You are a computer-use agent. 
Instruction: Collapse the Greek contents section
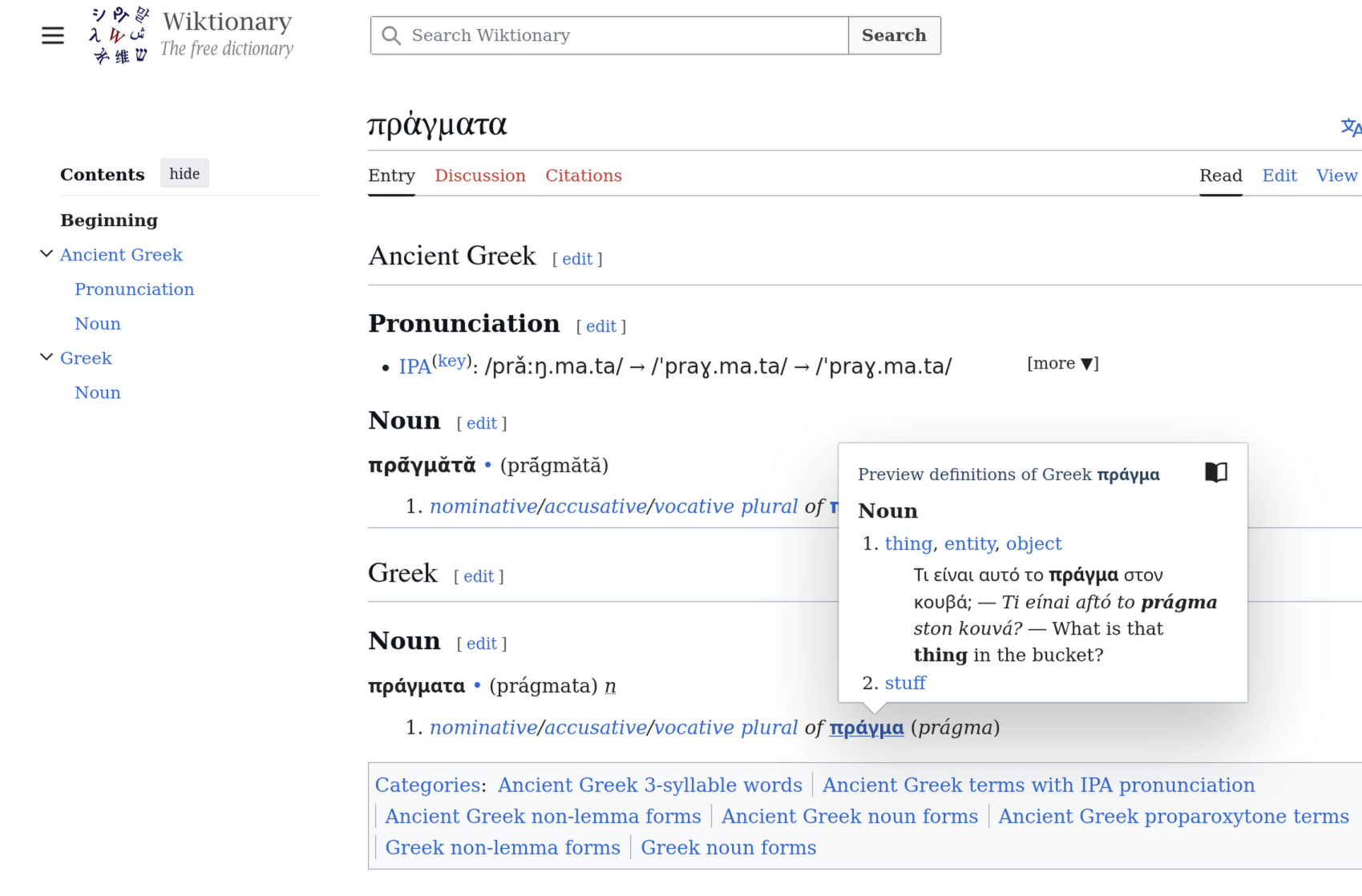46,357
